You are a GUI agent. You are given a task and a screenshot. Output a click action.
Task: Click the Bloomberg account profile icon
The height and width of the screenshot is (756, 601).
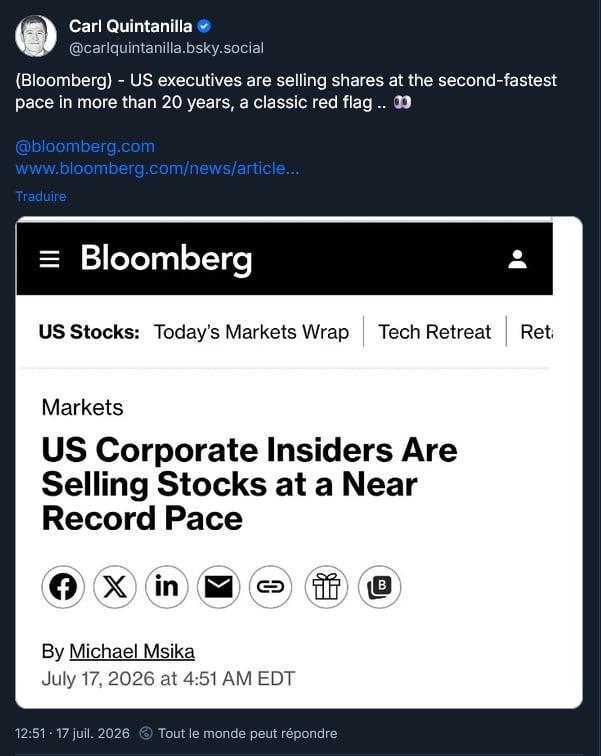(517, 259)
